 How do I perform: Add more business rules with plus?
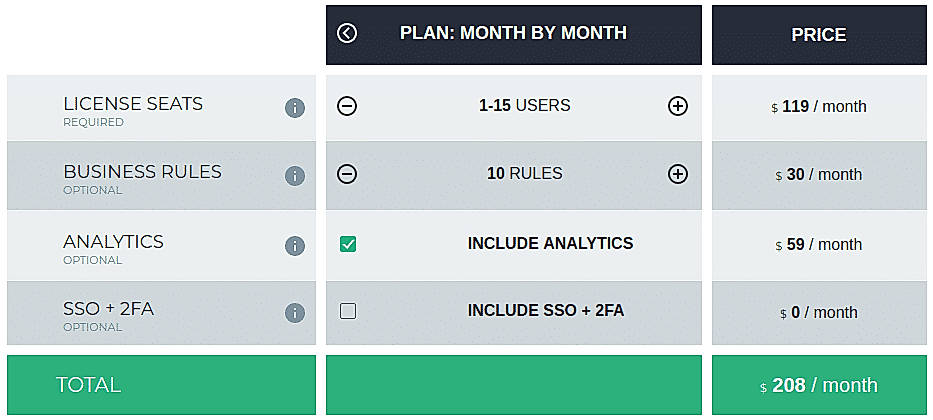[x=678, y=174]
